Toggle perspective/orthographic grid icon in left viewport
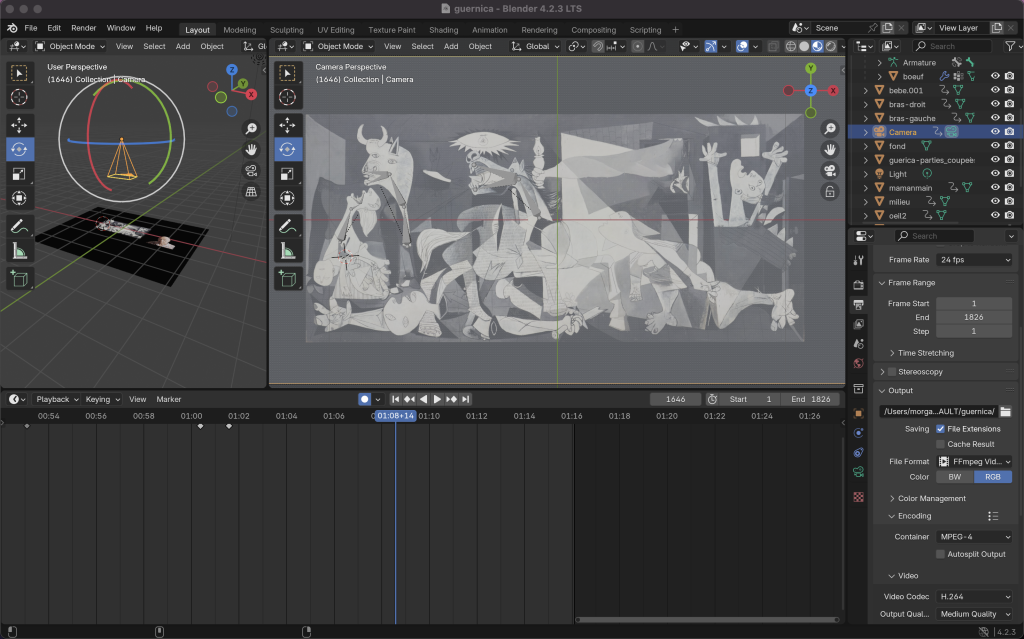This screenshot has width=1024, height=639. tap(251, 191)
